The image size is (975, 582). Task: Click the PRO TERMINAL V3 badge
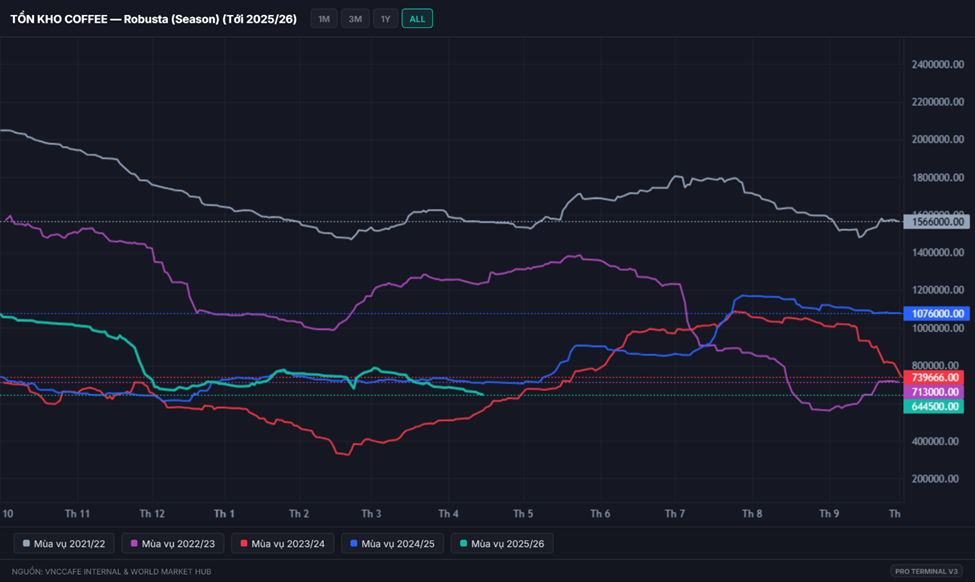pyautogui.click(x=928, y=571)
